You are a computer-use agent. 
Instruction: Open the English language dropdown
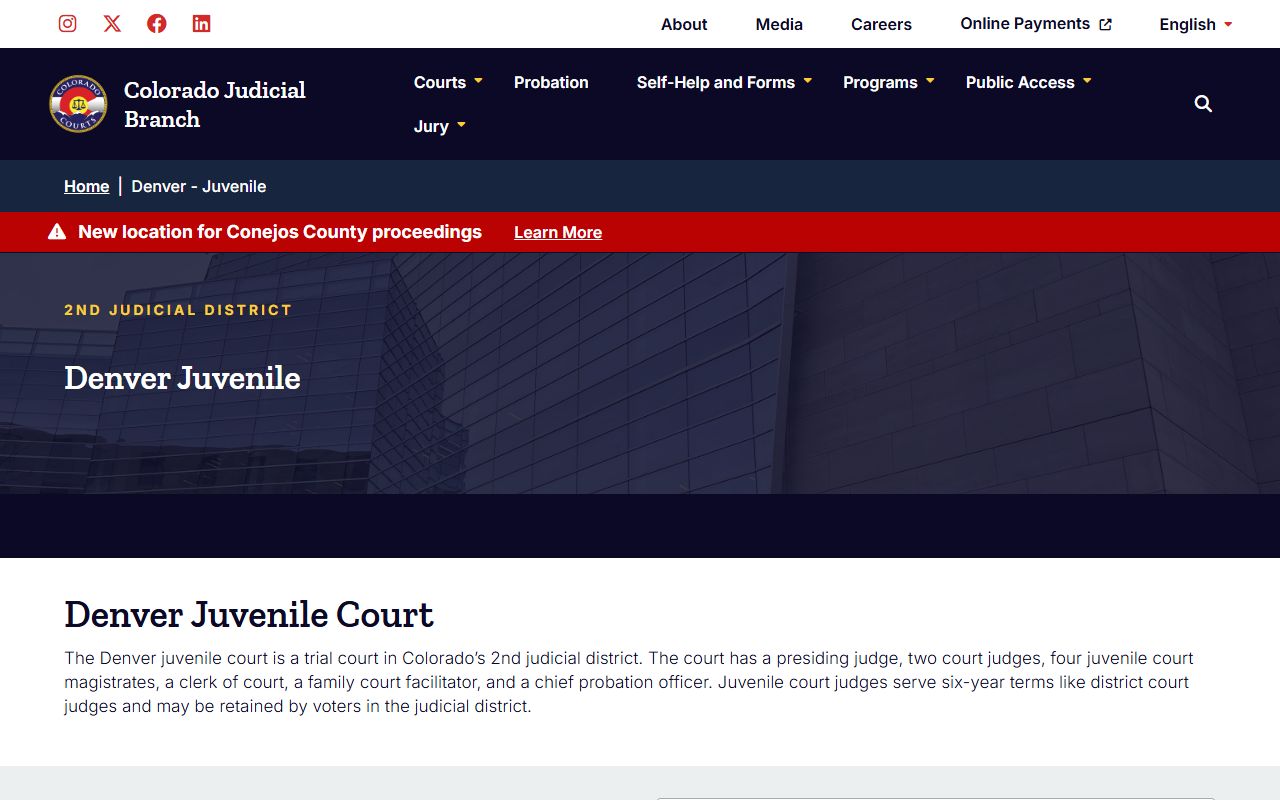click(1196, 24)
